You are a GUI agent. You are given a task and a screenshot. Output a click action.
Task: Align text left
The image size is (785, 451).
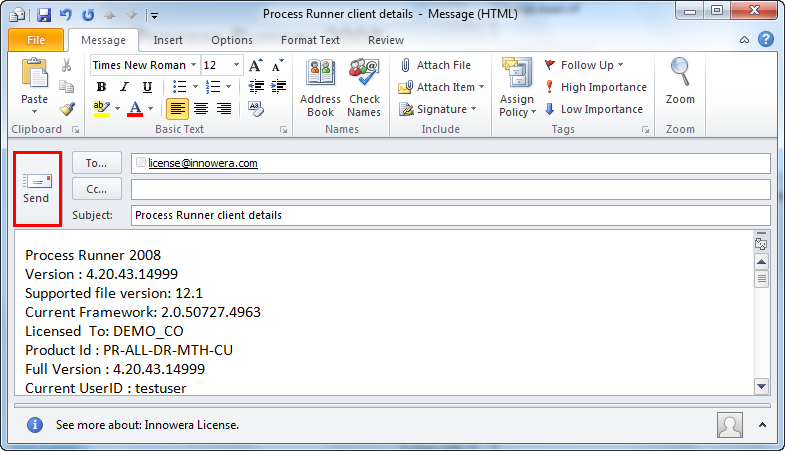point(177,109)
